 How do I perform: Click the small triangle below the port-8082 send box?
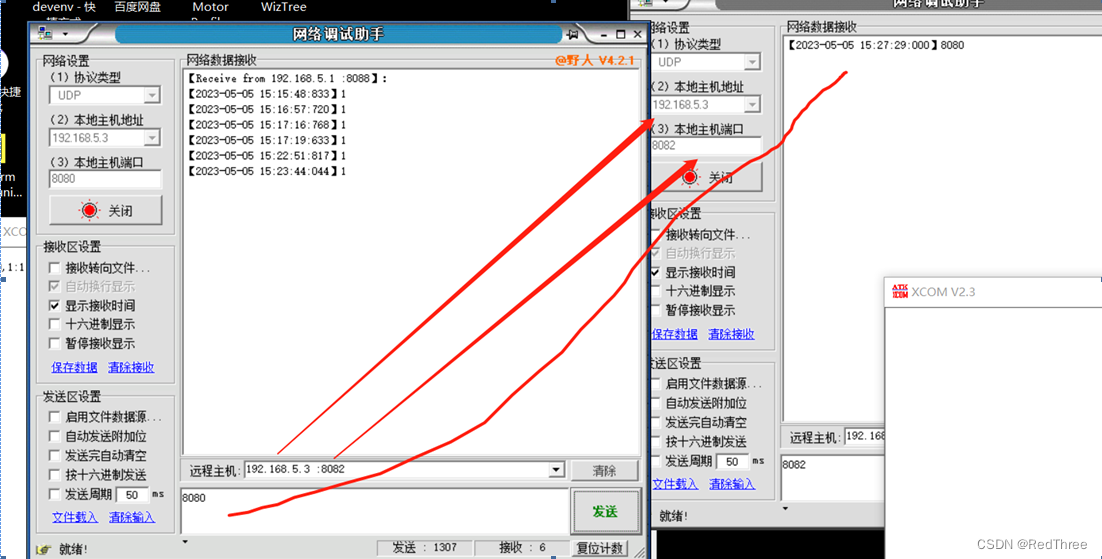(785, 508)
